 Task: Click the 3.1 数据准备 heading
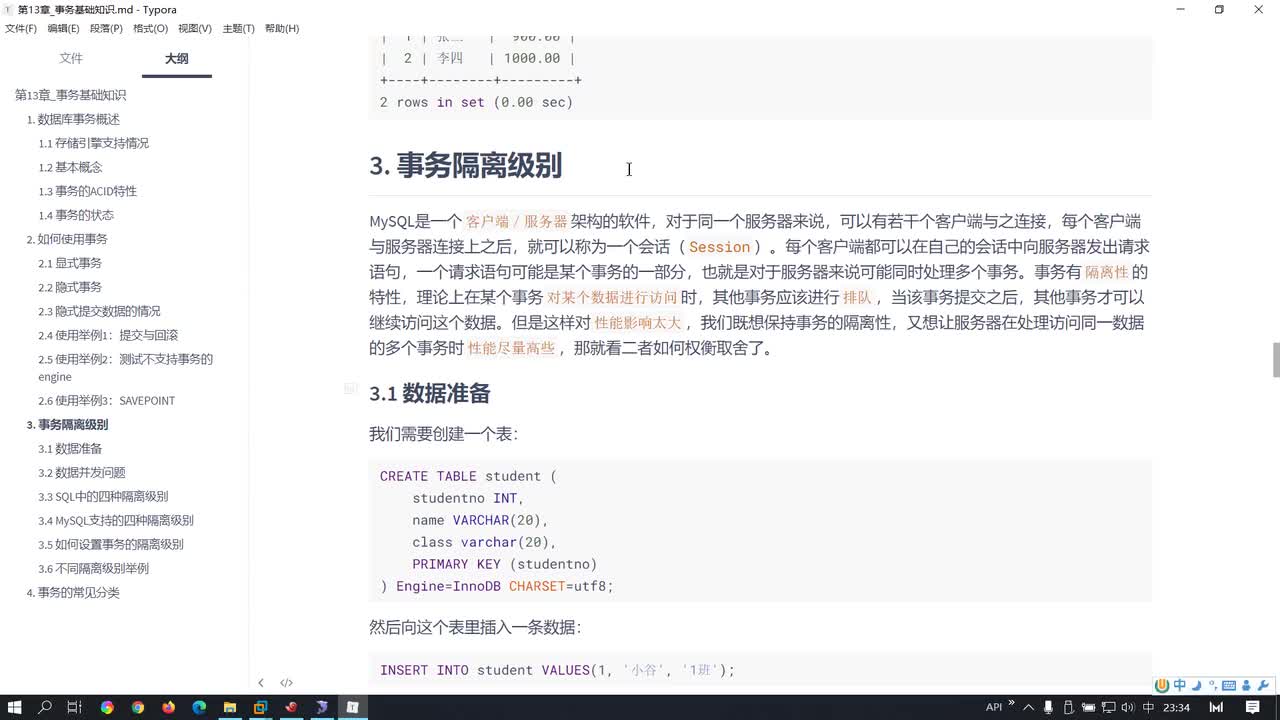click(x=430, y=394)
